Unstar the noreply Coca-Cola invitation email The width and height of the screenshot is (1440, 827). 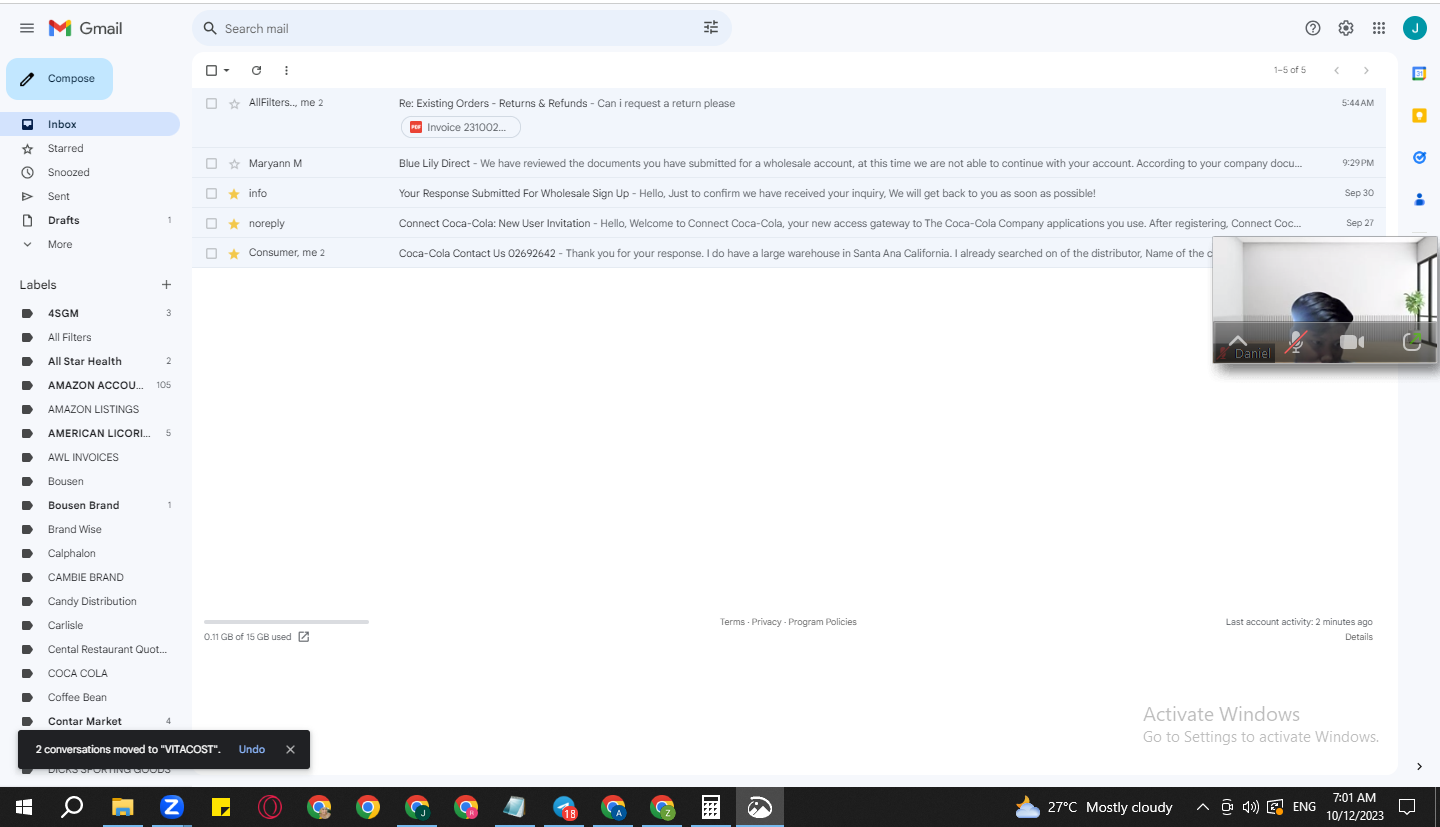[x=234, y=223]
